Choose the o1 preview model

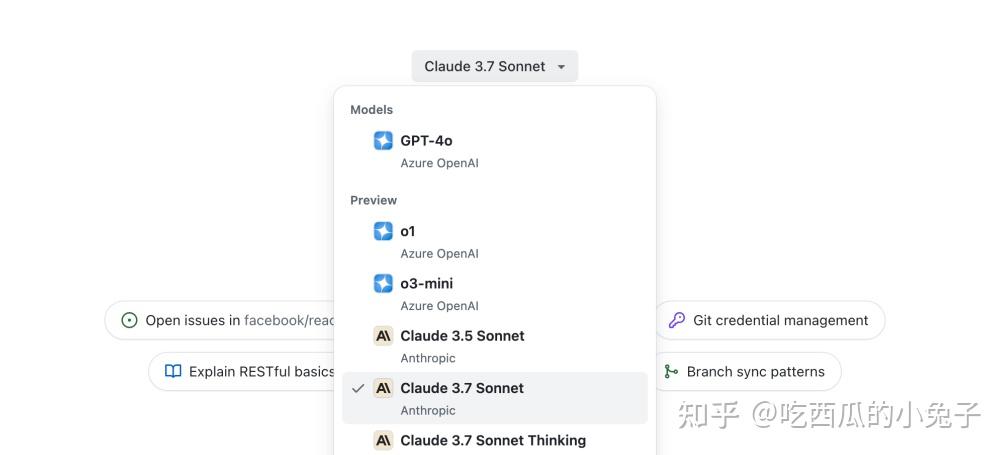(408, 231)
